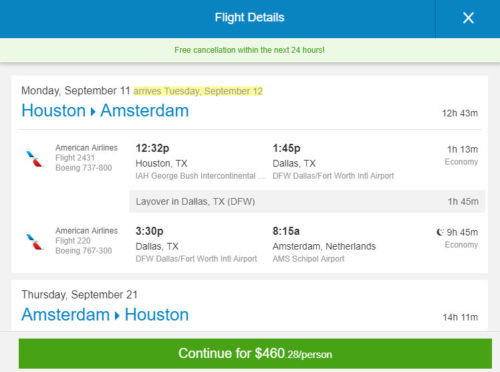Click American Airlines logo for Flight 2431

pyautogui.click(x=35, y=159)
